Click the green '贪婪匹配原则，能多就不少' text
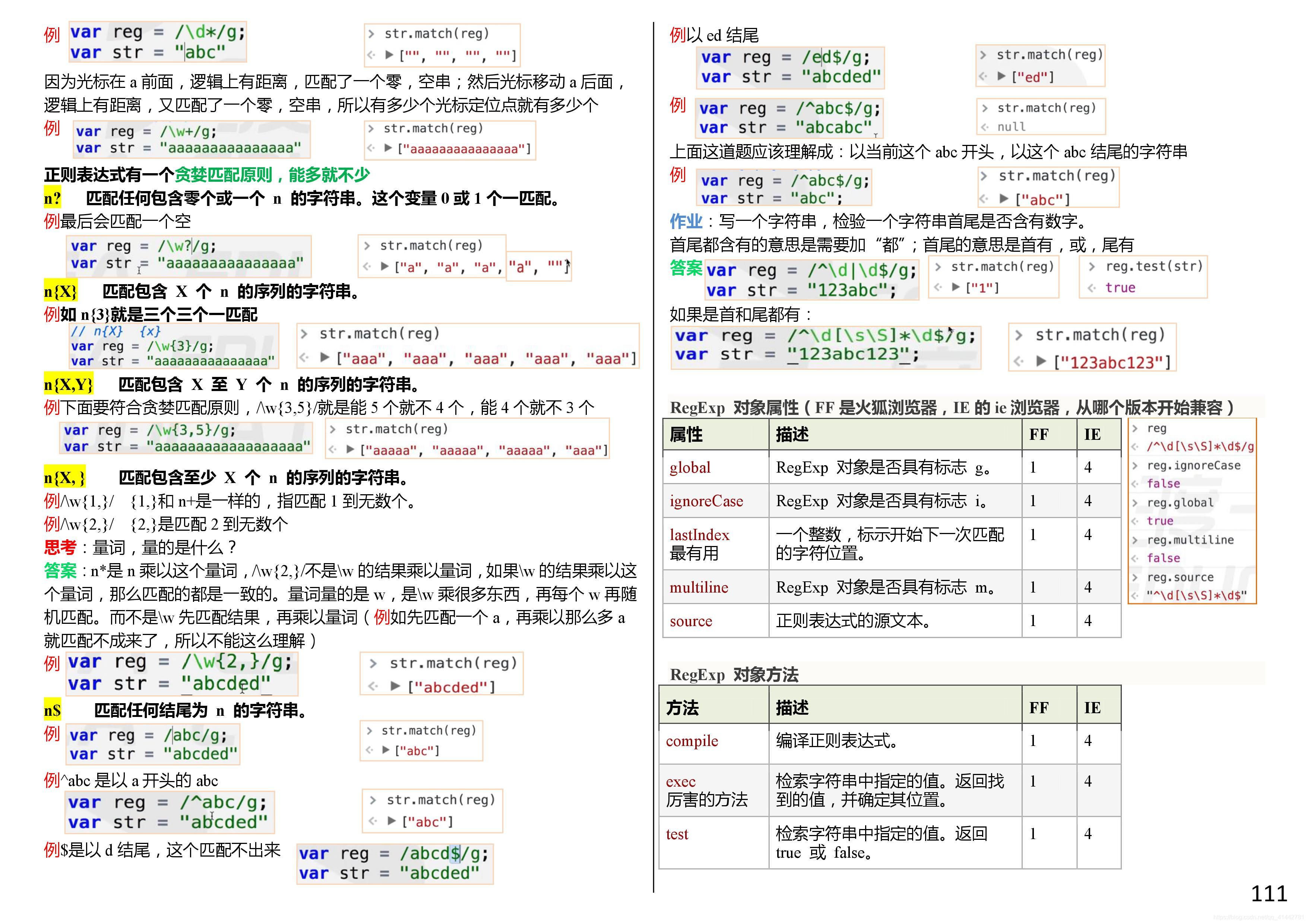The image size is (1307, 924). (272, 175)
